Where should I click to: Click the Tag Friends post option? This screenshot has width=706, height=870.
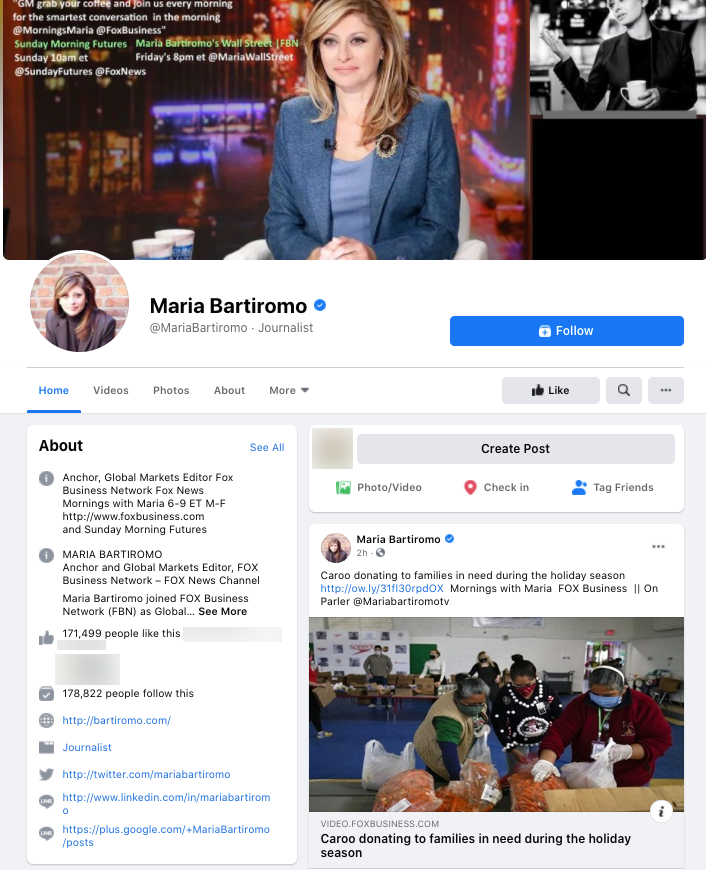click(x=612, y=487)
